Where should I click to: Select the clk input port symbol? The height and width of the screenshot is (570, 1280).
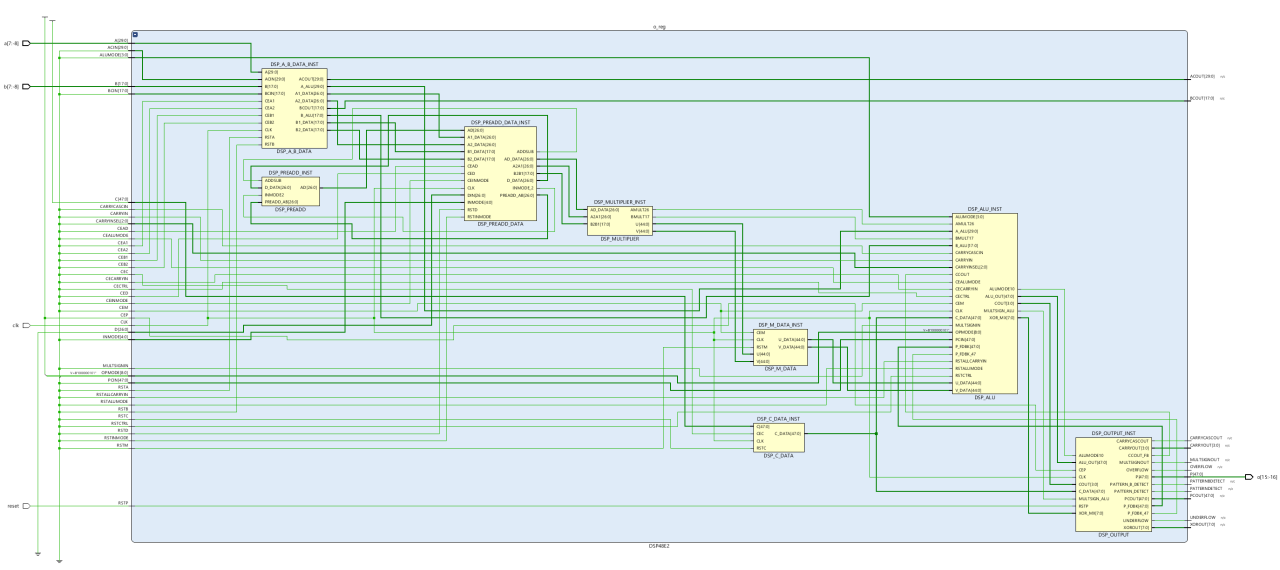coord(27,325)
